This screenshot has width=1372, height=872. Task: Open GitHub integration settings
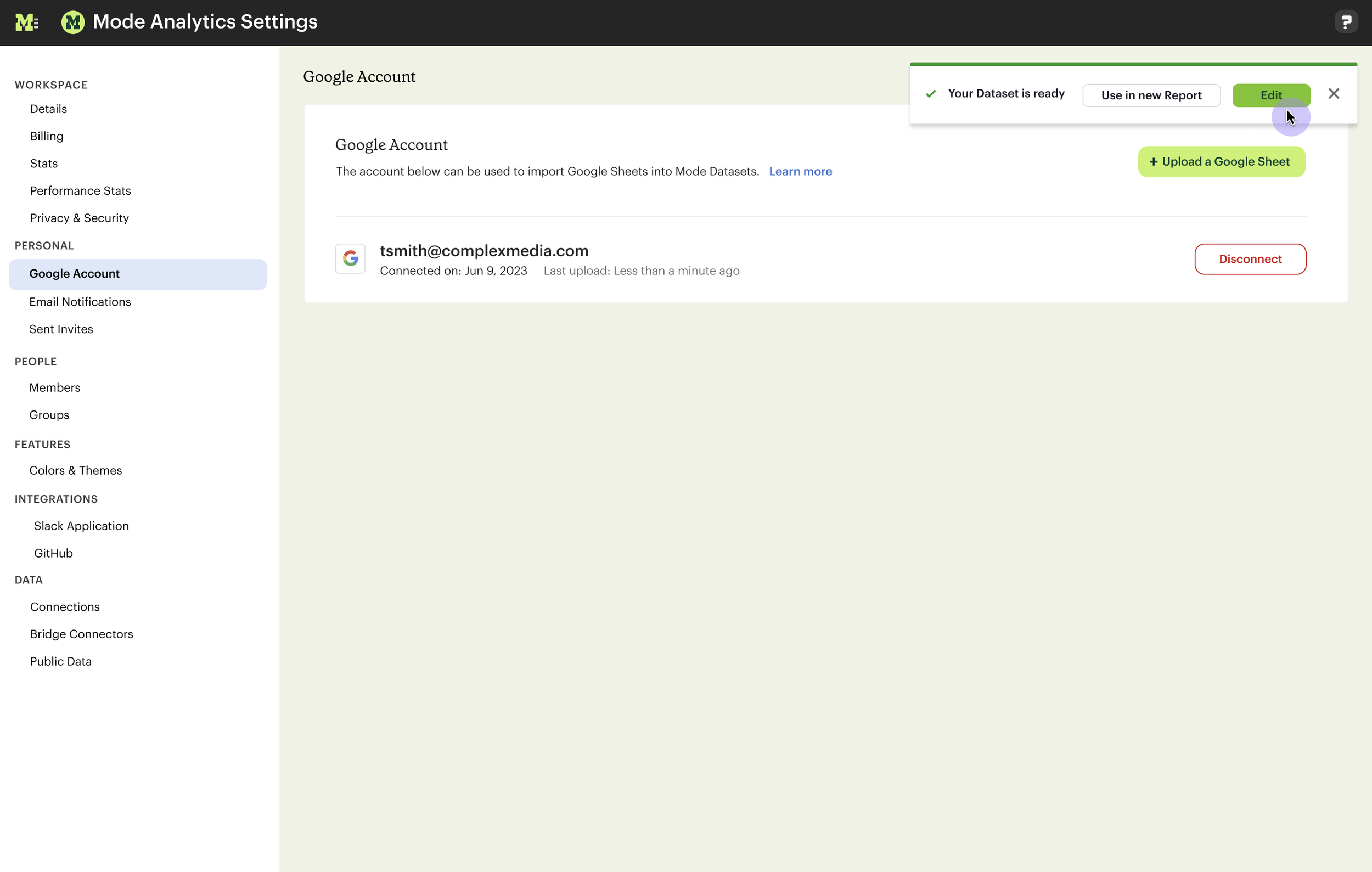(x=53, y=553)
